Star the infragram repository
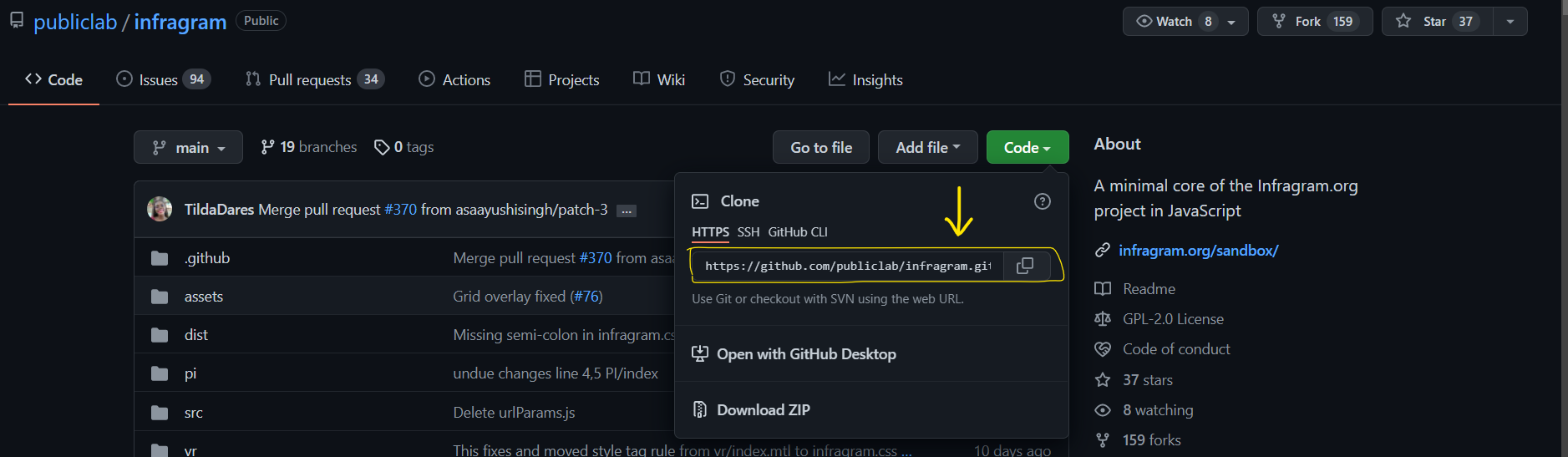The height and width of the screenshot is (457, 1568). pos(1437,22)
